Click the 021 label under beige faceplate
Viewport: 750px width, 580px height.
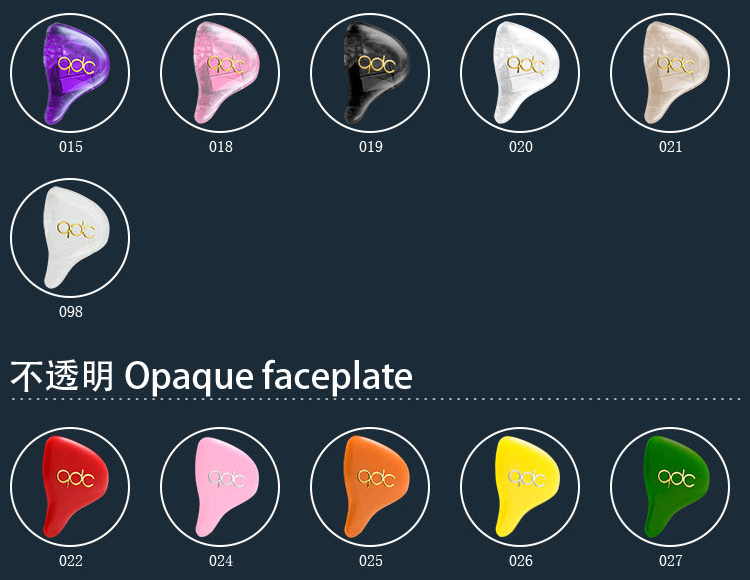click(x=671, y=147)
